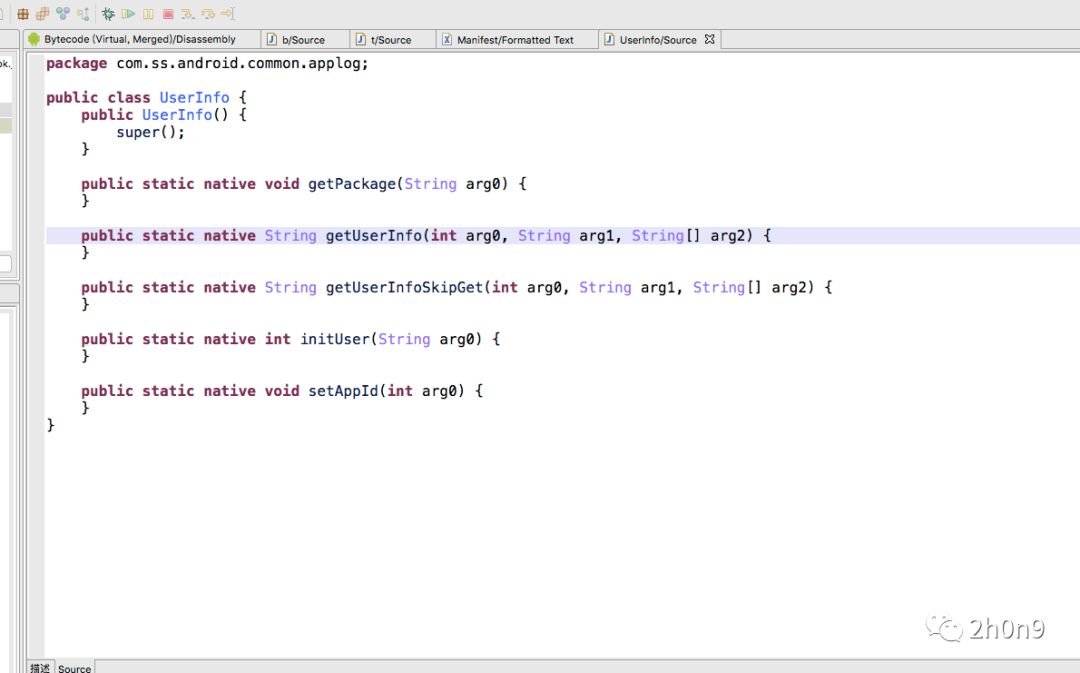The width and height of the screenshot is (1080, 673).
Task: Click arg1 parameter in getUserInfo signature
Action: (x=596, y=236)
